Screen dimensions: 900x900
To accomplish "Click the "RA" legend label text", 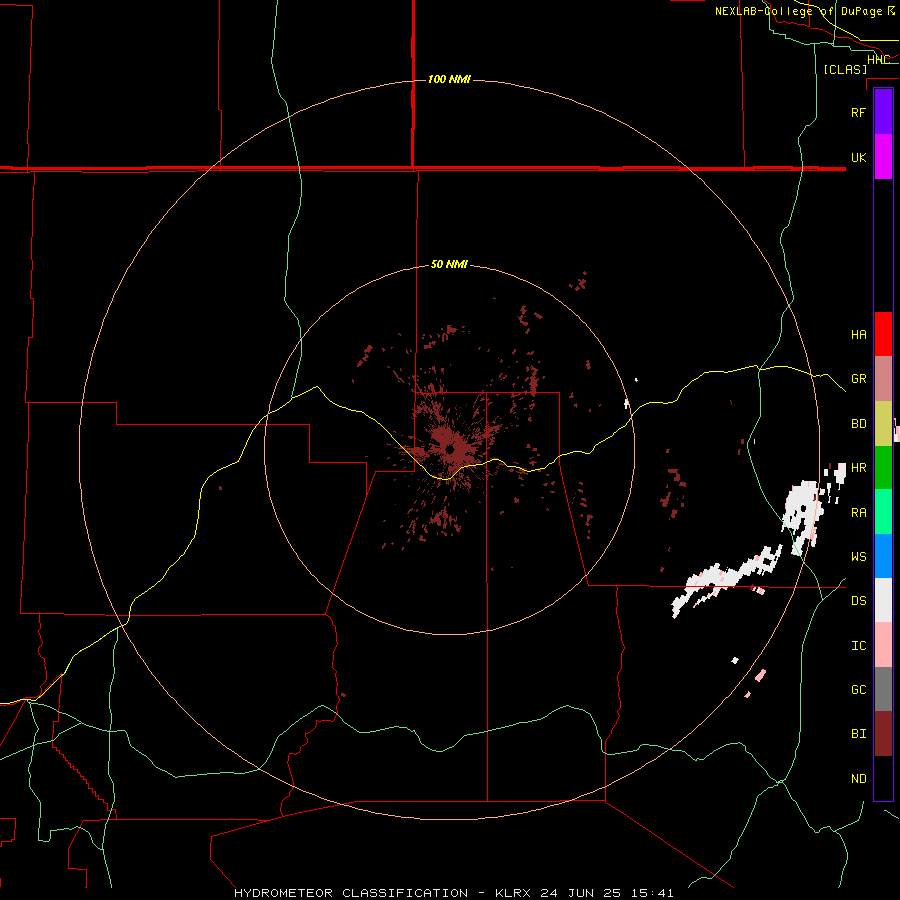I will 858,513.
